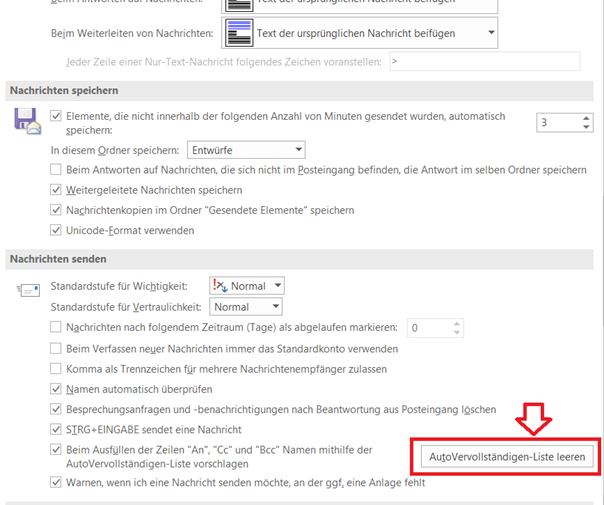Increase the auto-save minutes value
This screenshot has width=604, height=505.
[x=584, y=117]
